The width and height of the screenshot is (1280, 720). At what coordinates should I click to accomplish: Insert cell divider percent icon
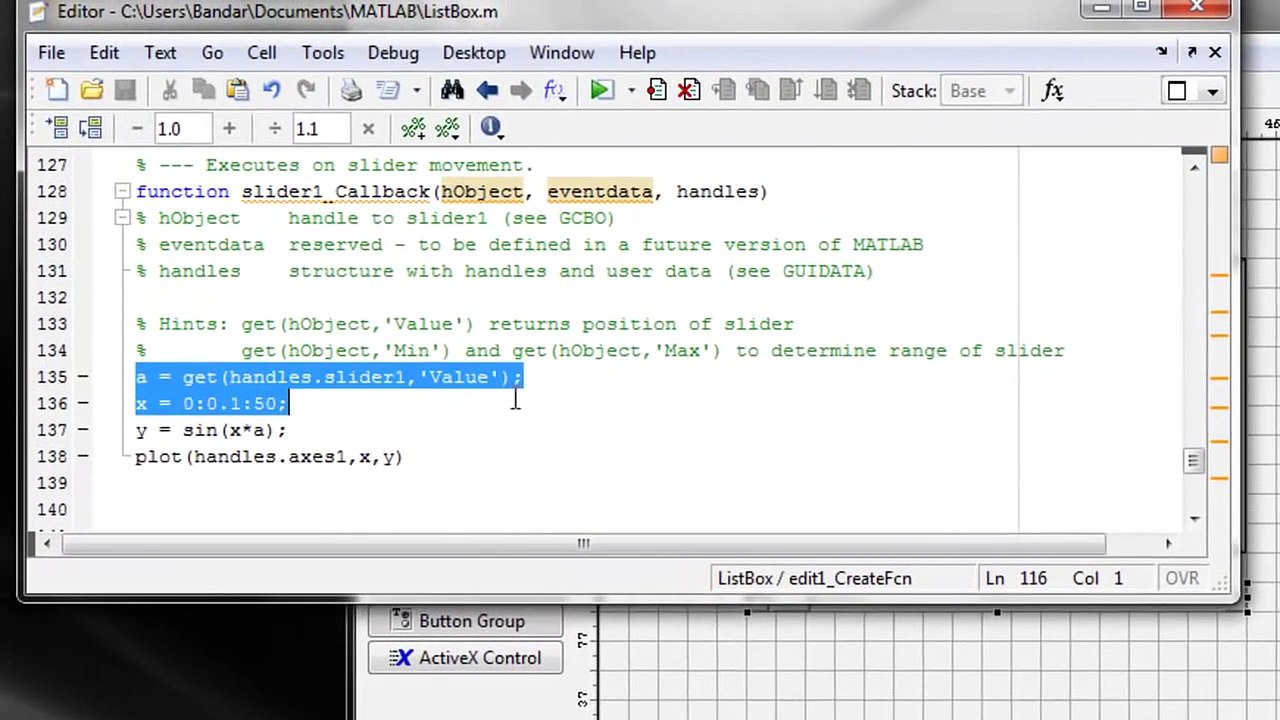coord(413,128)
